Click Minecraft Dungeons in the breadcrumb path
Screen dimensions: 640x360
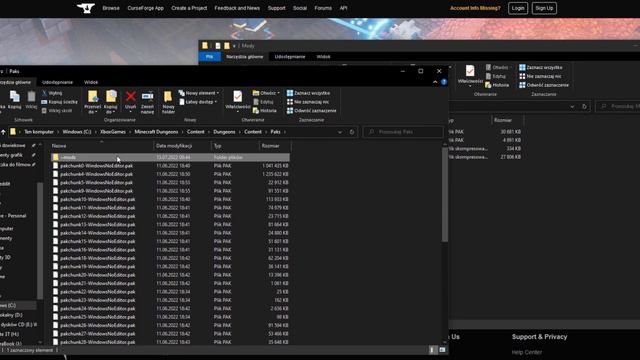coord(156,132)
